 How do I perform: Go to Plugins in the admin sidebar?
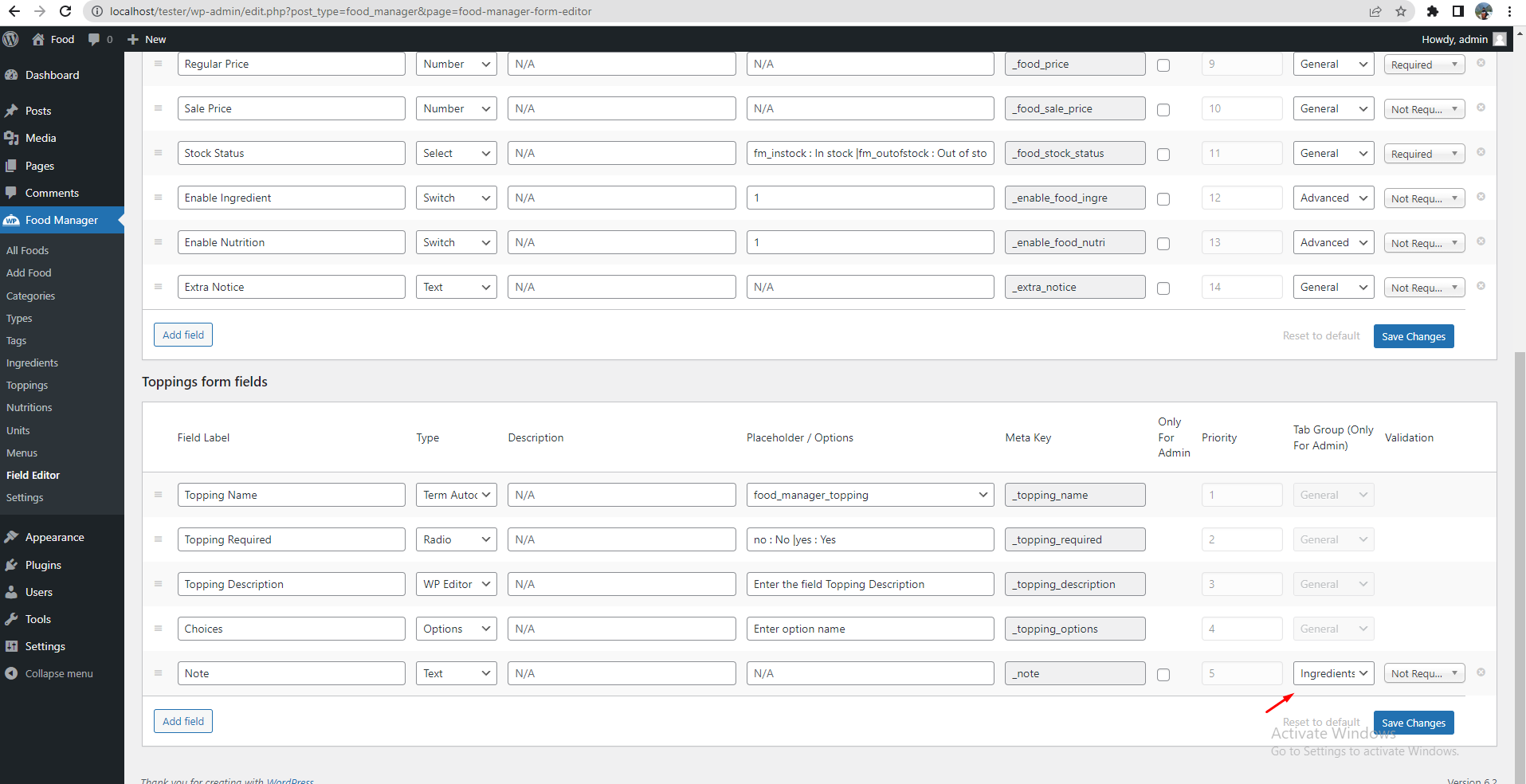43,565
